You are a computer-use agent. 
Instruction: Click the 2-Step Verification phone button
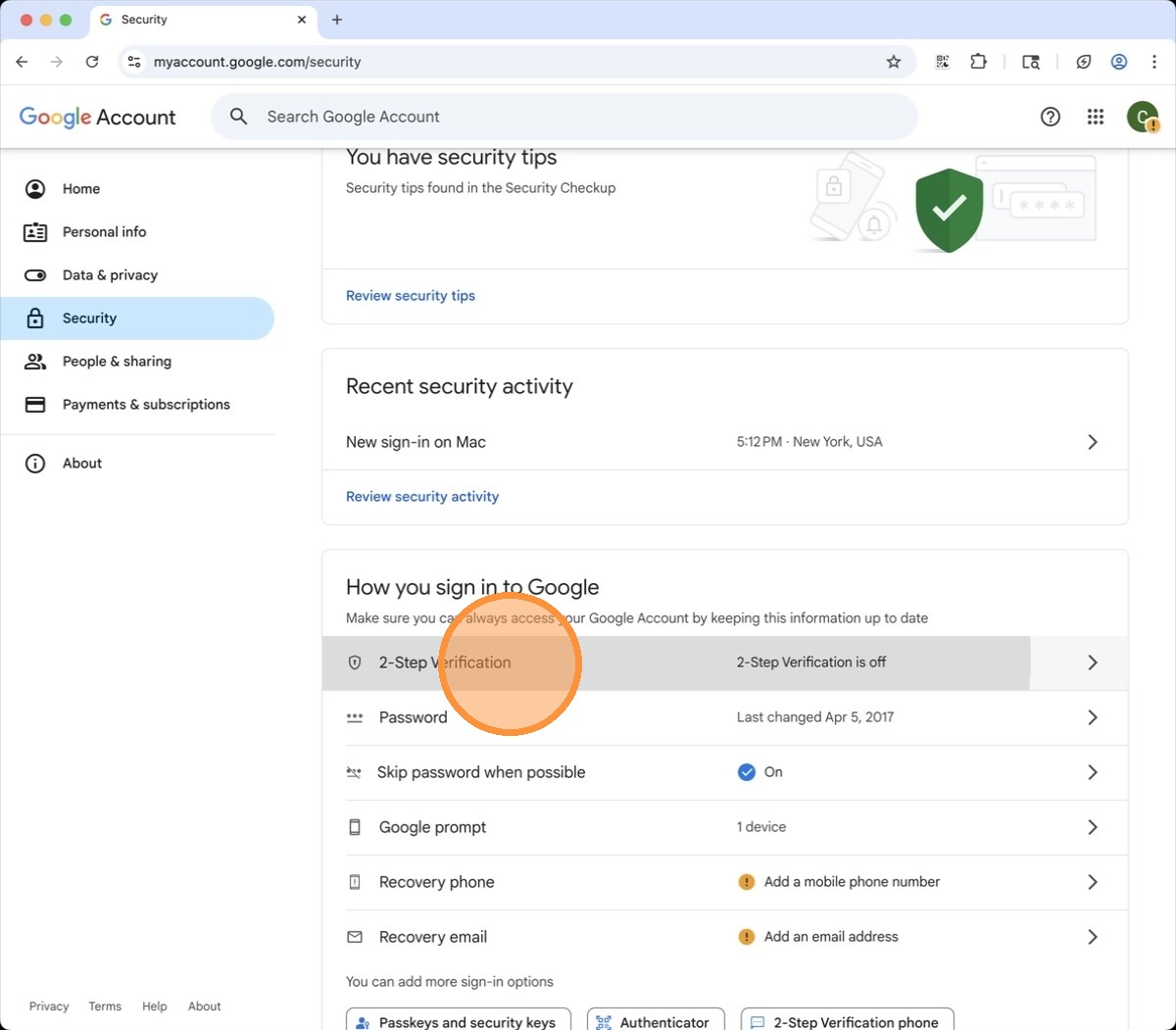(x=848, y=1019)
